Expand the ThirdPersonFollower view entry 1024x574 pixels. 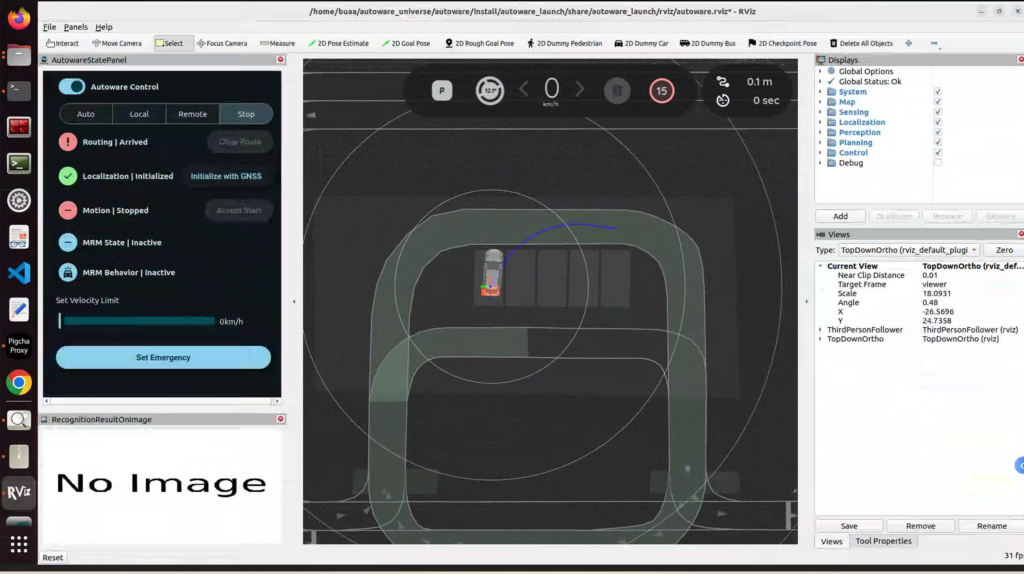pos(821,330)
